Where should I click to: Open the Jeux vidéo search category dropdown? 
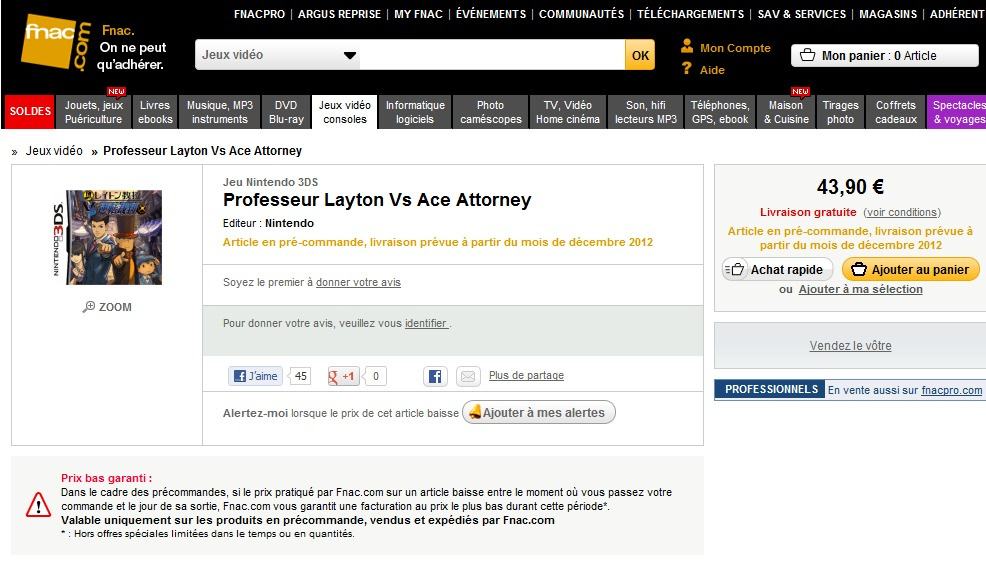point(277,55)
